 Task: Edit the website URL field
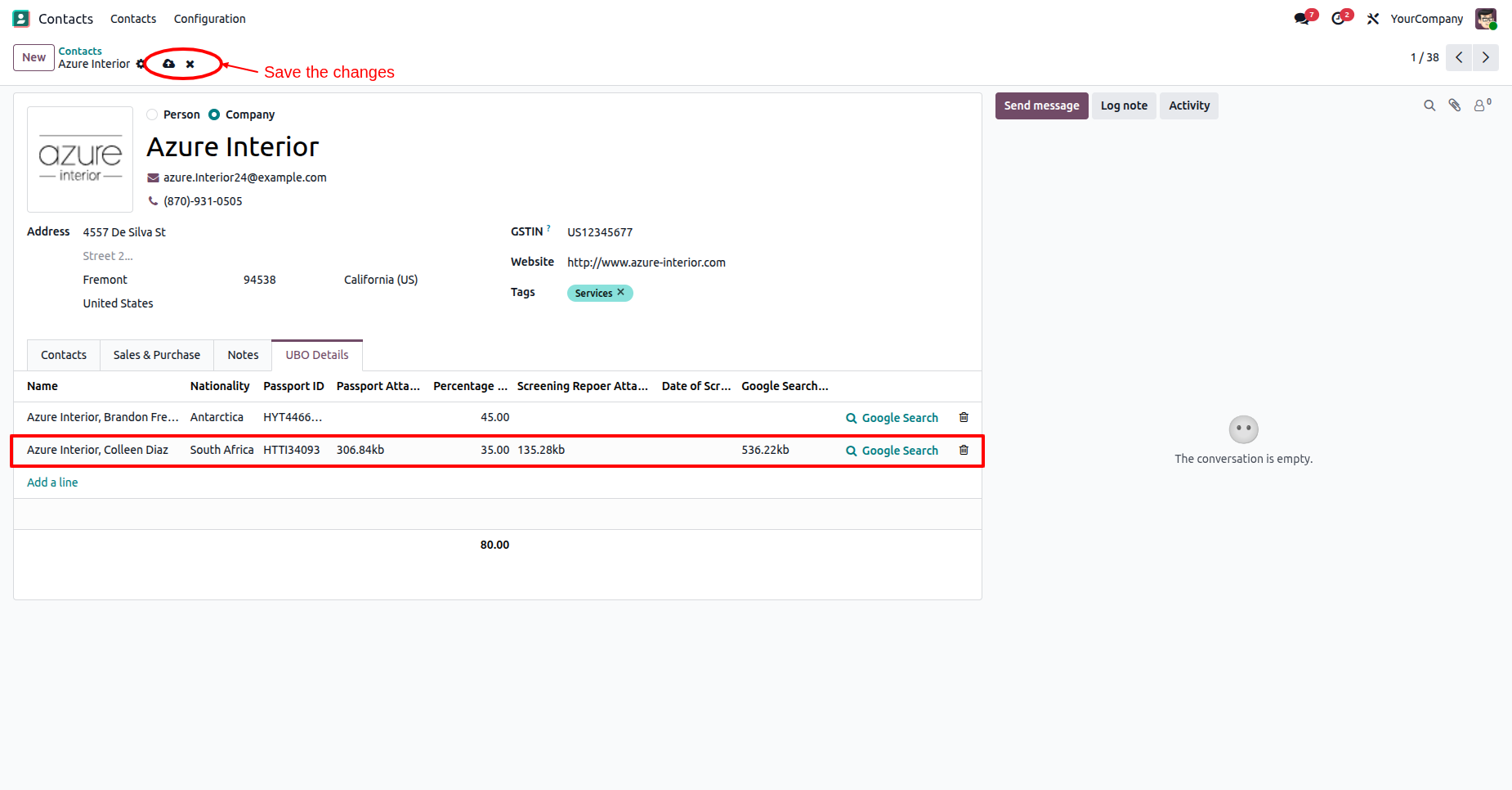click(x=646, y=263)
